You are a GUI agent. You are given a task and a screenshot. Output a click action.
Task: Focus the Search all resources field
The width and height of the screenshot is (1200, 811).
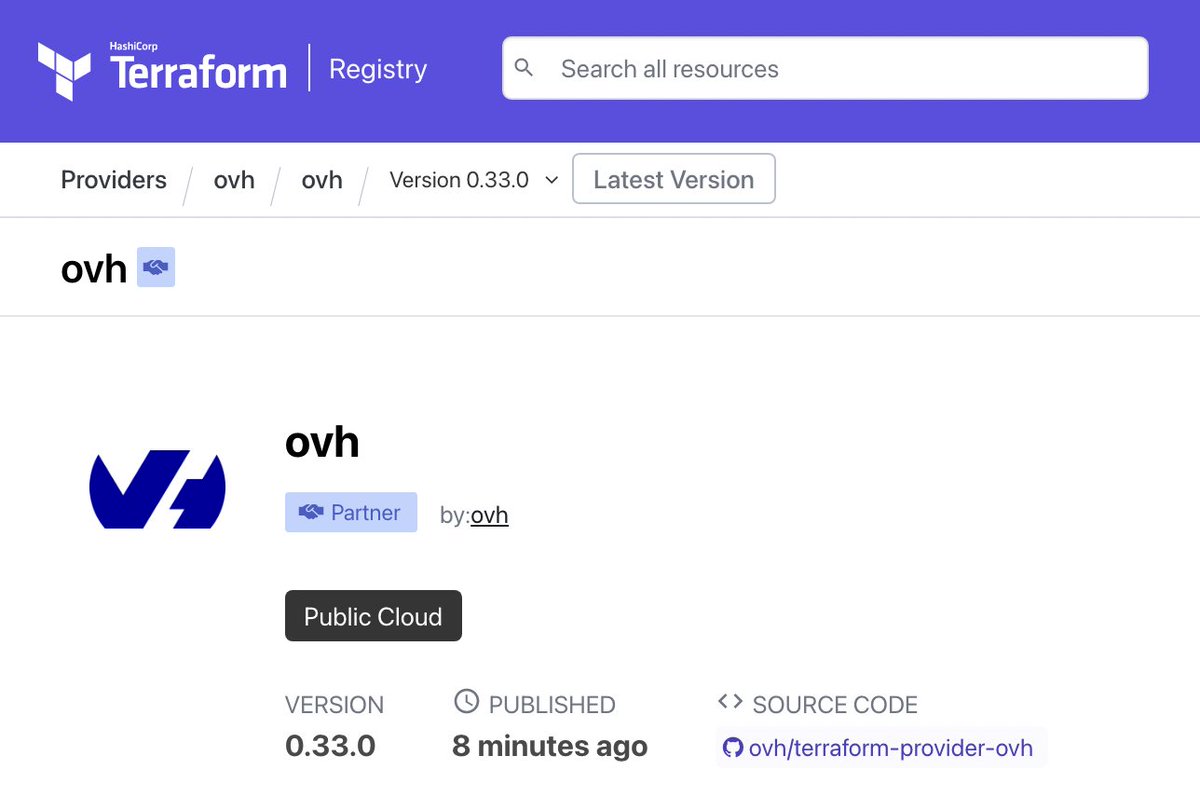click(825, 68)
